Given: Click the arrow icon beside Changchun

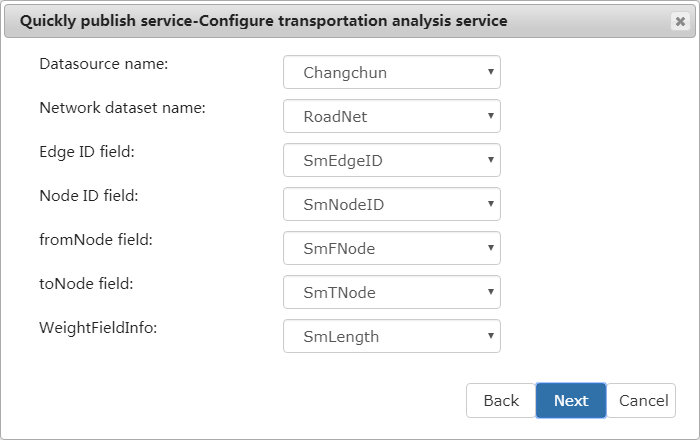Looking at the screenshot, I should pos(490,72).
